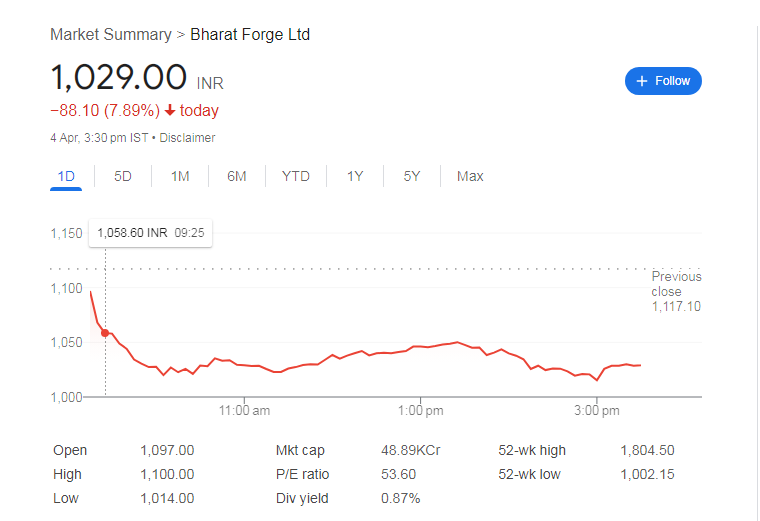Select the 1D time range tab
The width and height of the screenshot is (760, 521).
pyautogui.click(x=66, y=176)
